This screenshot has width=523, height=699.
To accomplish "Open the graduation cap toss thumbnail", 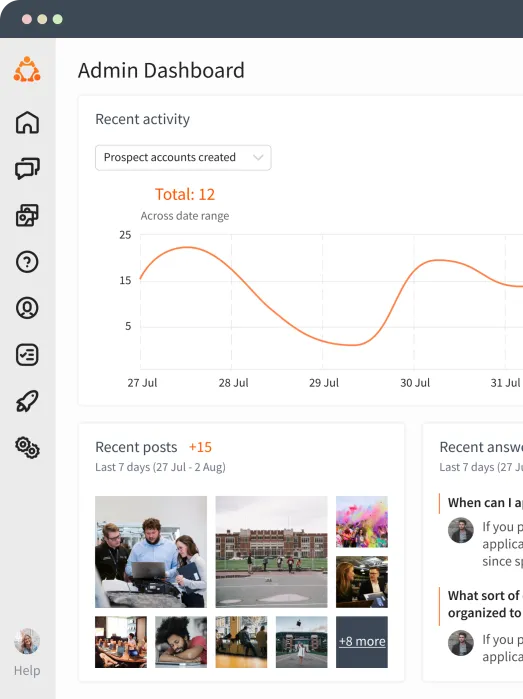I will (301, 642).
